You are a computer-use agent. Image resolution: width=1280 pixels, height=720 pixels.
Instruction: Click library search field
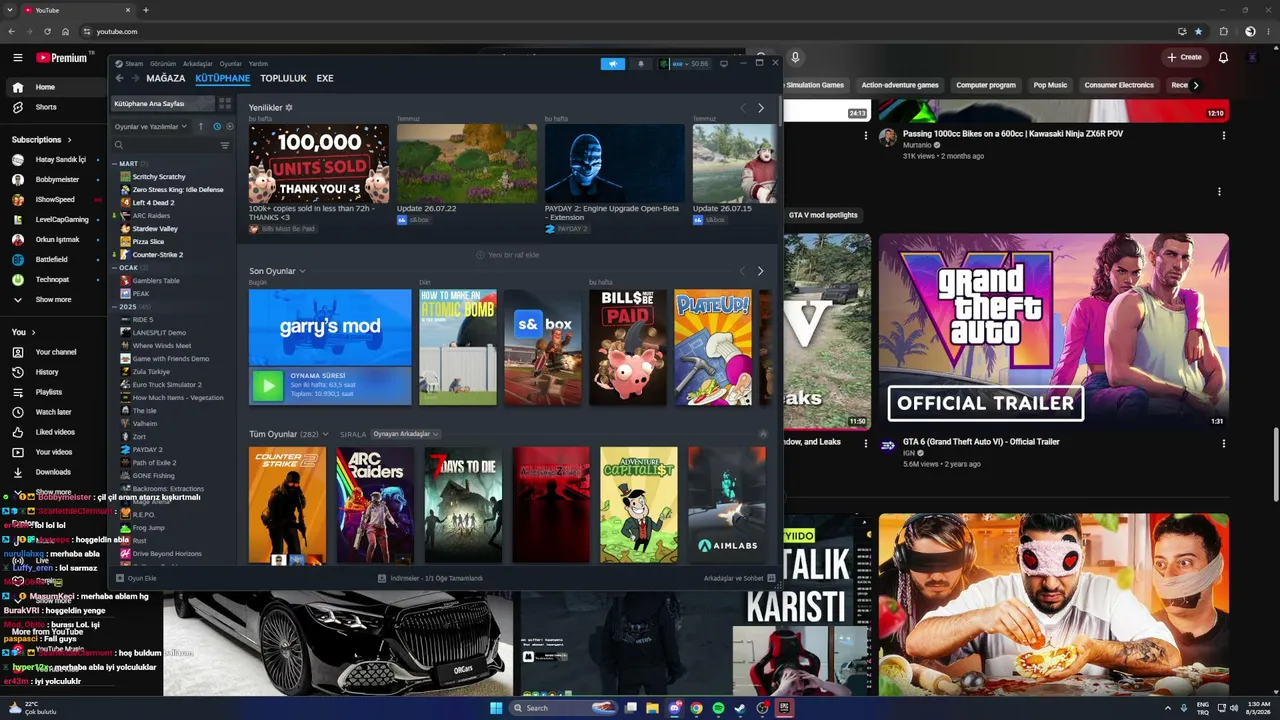pyautogui.click(x=164, y=145)
